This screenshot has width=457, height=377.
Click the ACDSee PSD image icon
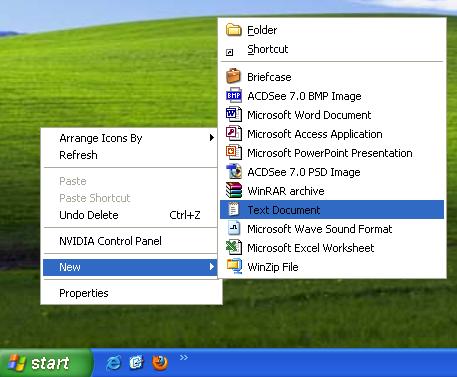click(x=234, y=172)
